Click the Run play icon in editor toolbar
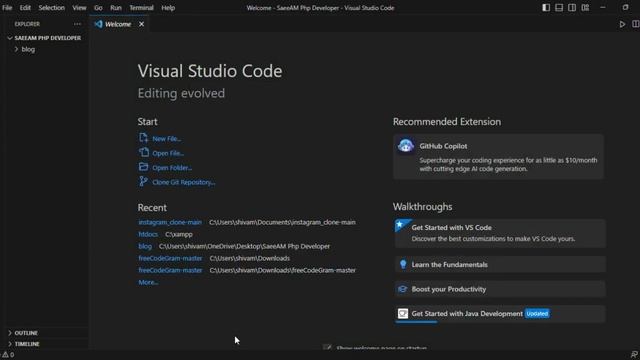This screenshot has width=640, height=360. 622,24
